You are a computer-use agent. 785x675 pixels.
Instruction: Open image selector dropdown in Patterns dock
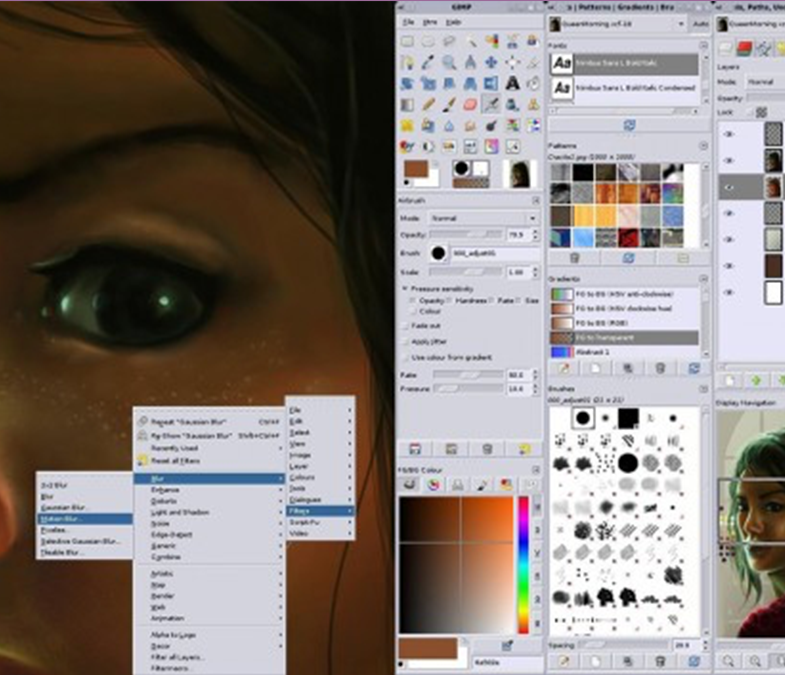(x=617, y=24)
